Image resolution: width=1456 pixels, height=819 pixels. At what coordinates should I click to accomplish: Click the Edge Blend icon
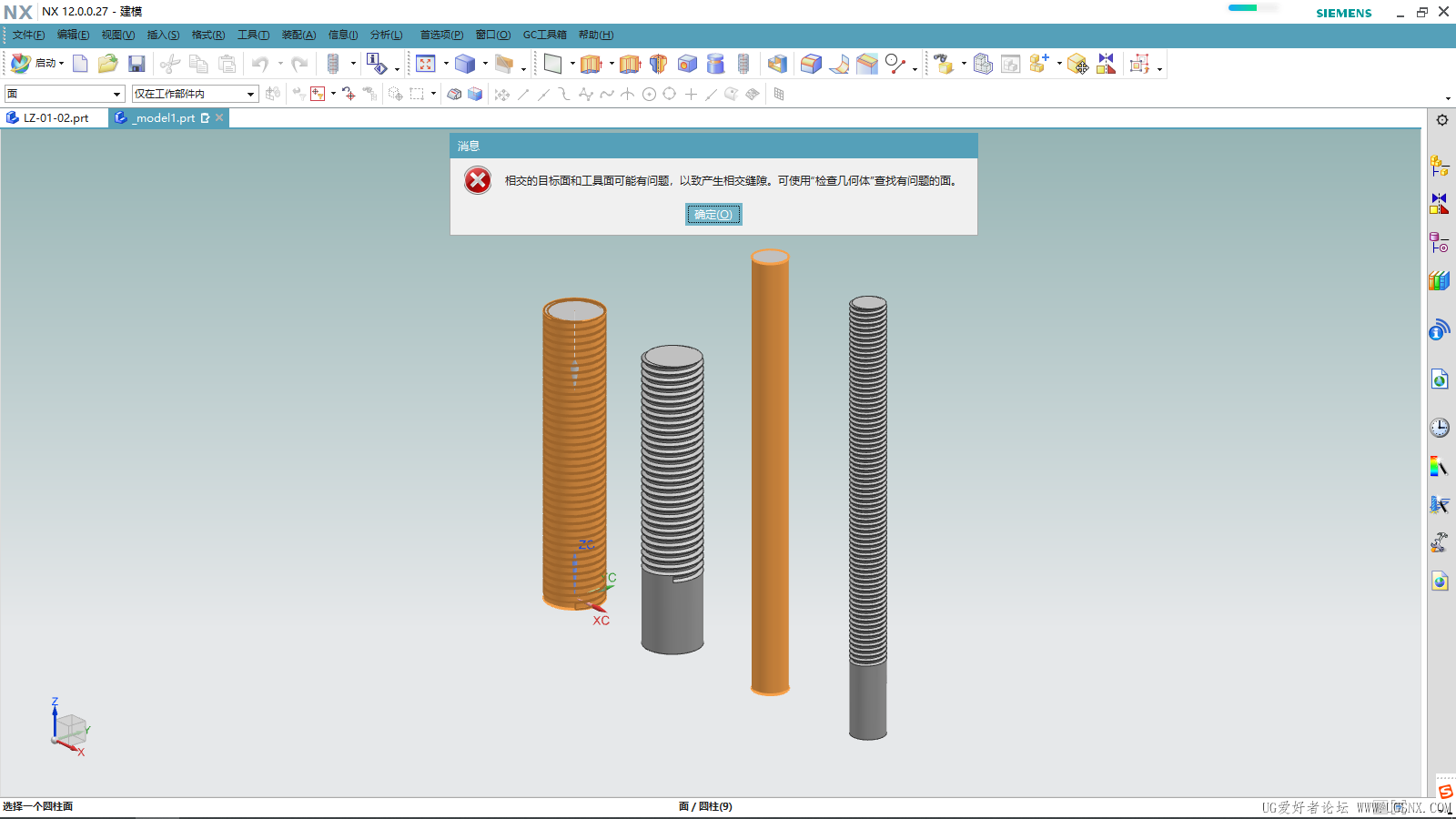pos(811,64)
